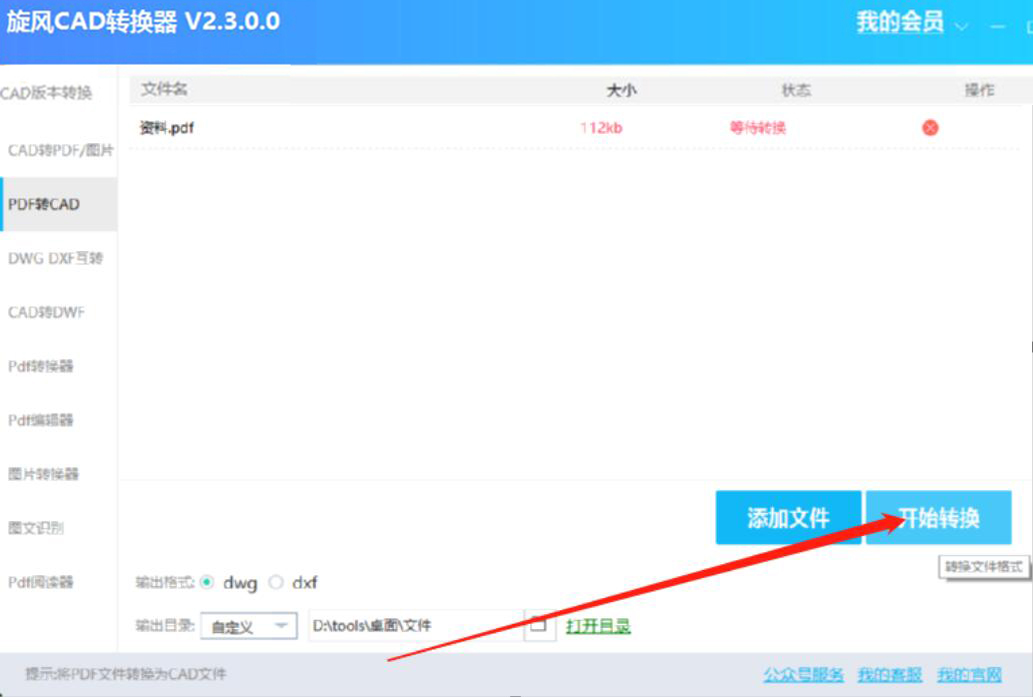The width and height of the screenshot is (1033, 697).
Task: Open the Pdf编辑器 sidebar entry
Action: pos(40,420)
